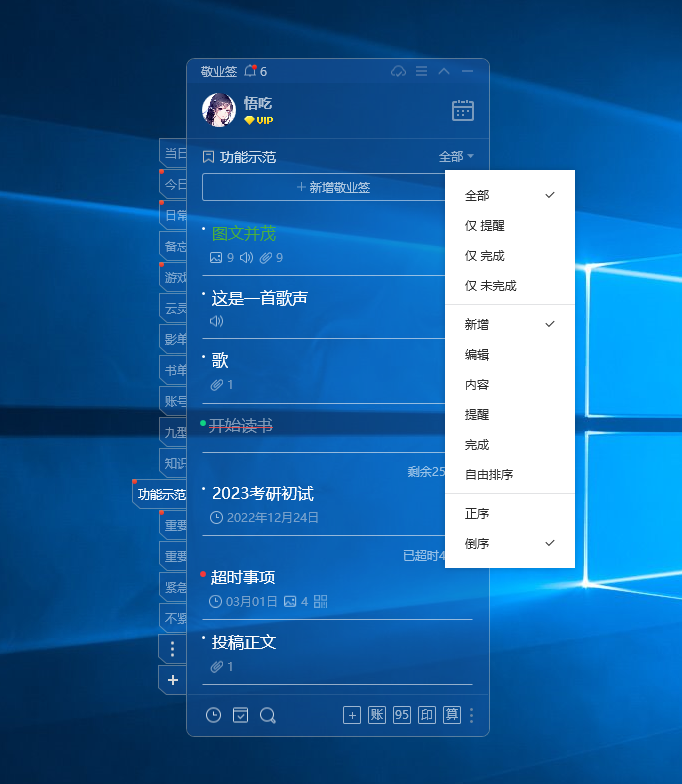Screen dimensions: 682x784
Task: Open the note titled 歌
Action: coord(220,360)
